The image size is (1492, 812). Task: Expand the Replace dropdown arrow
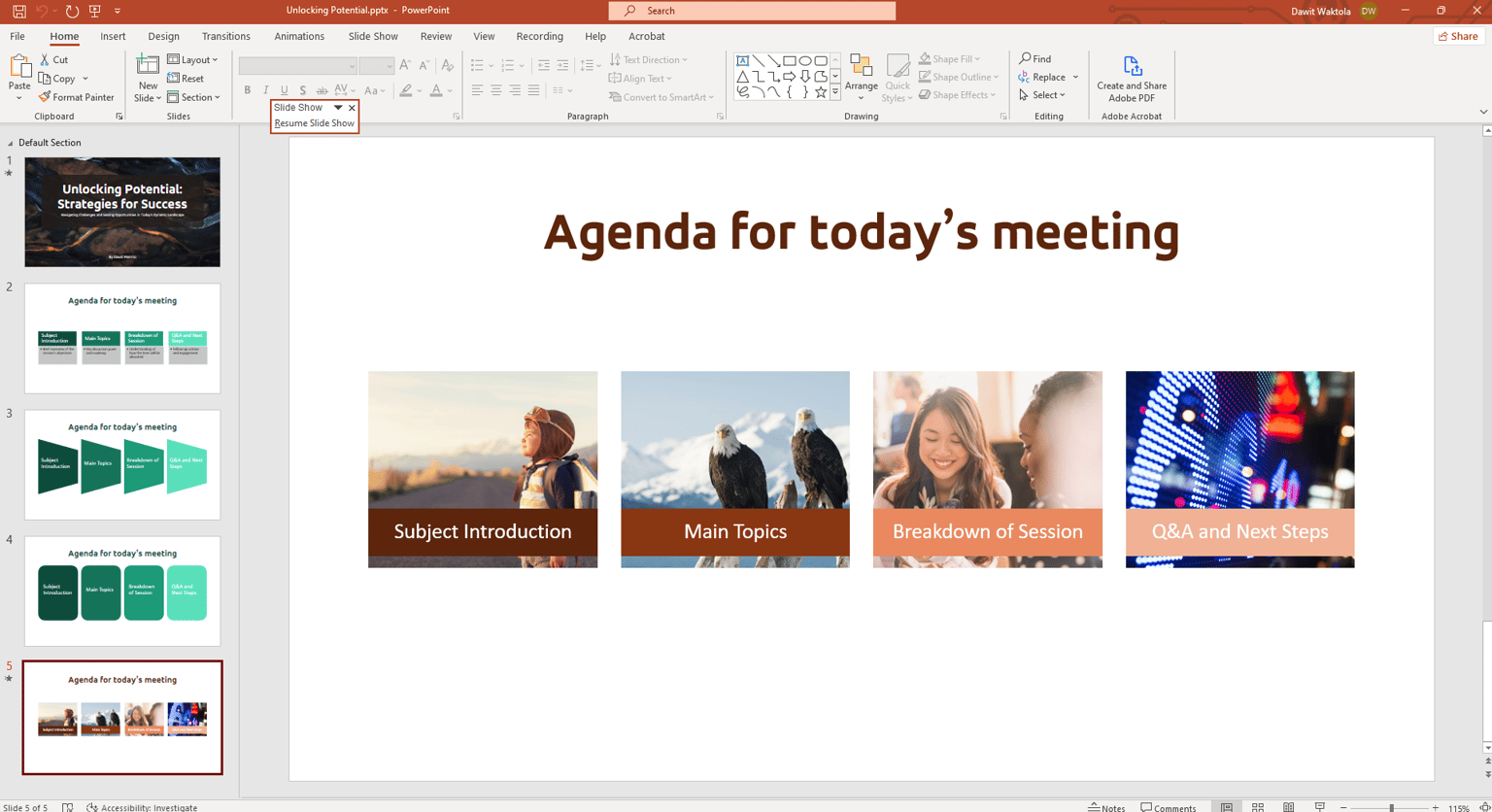[1075, 78]
